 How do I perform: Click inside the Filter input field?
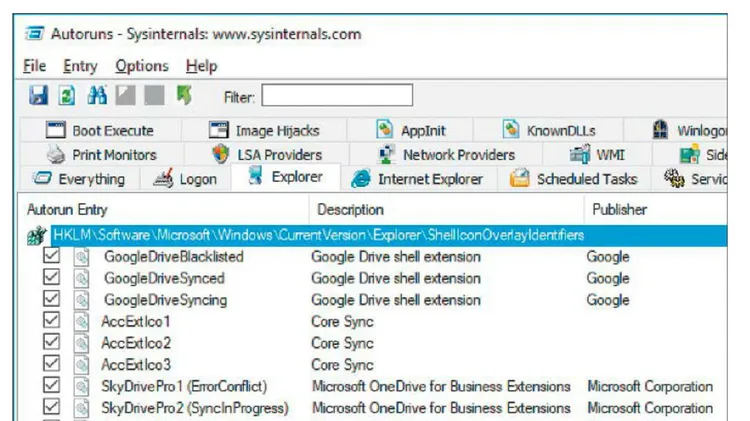(x=337, y=95)
